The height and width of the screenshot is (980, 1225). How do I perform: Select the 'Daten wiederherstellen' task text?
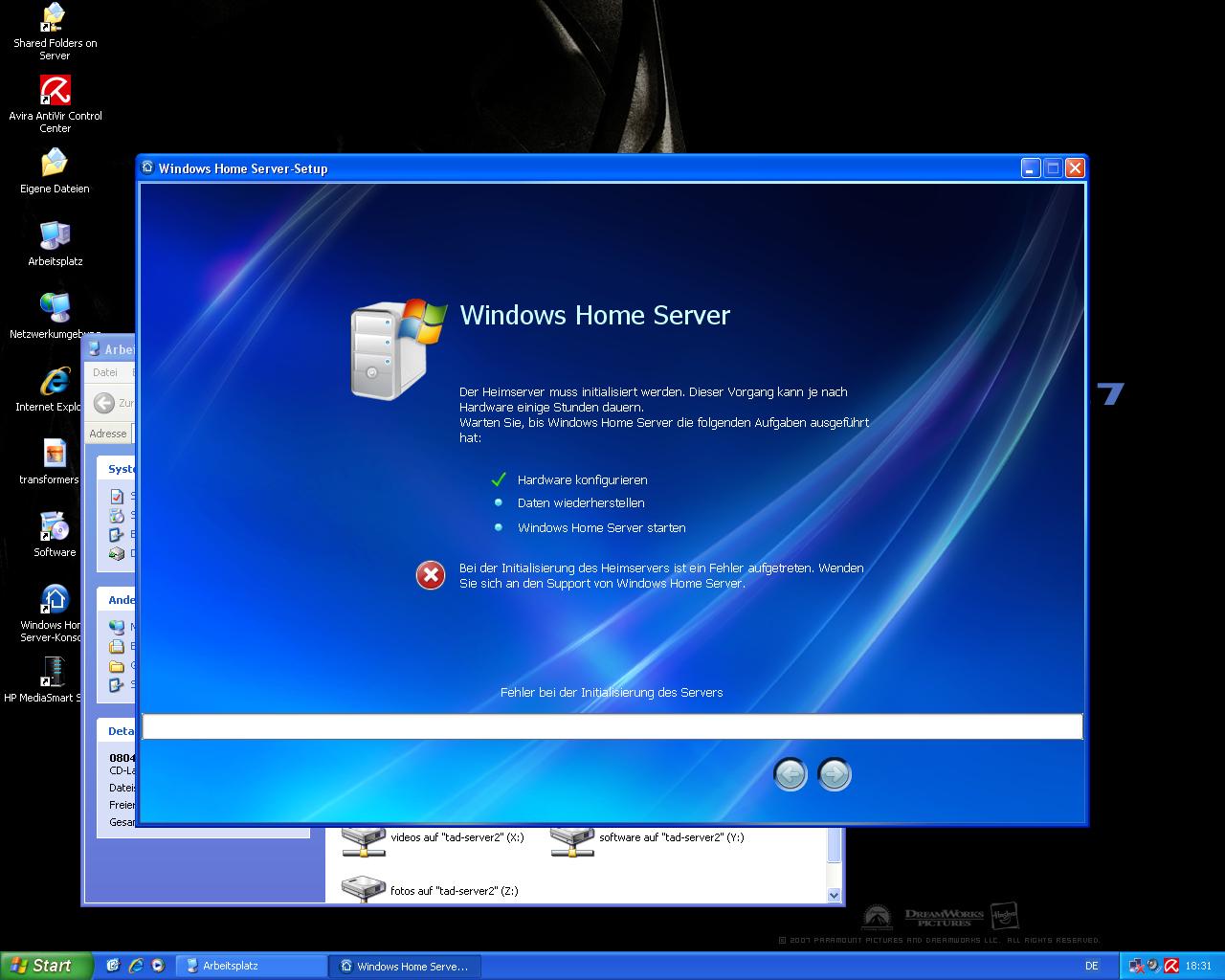pos(581,503)
